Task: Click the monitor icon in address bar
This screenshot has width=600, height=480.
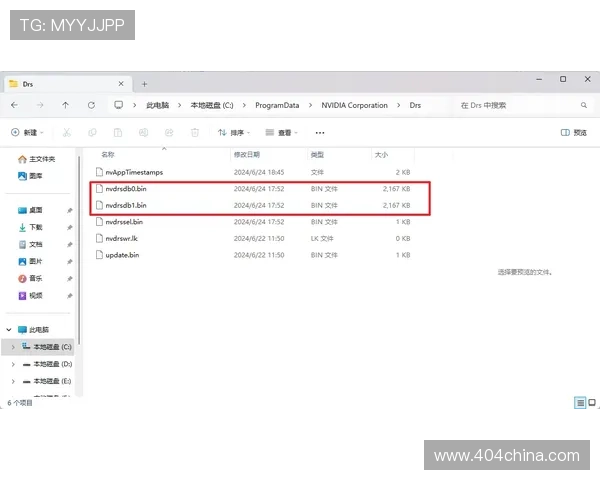Action: [119, 105]
